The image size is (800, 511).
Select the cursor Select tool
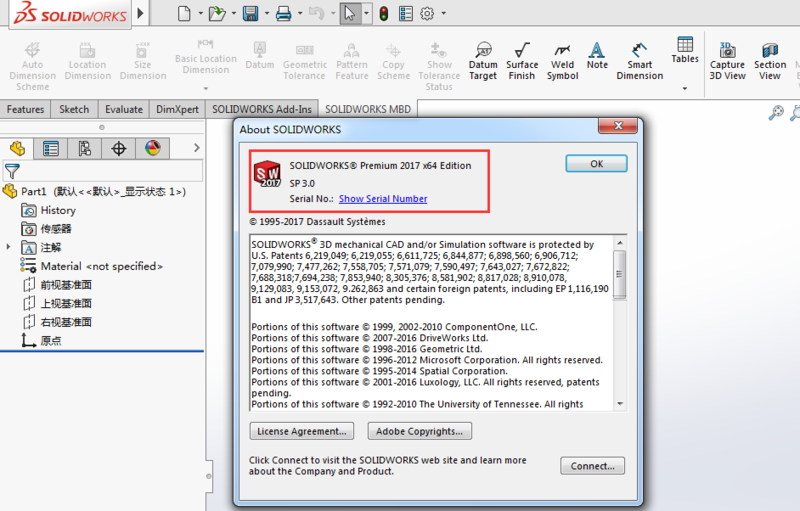pos(350,13)
